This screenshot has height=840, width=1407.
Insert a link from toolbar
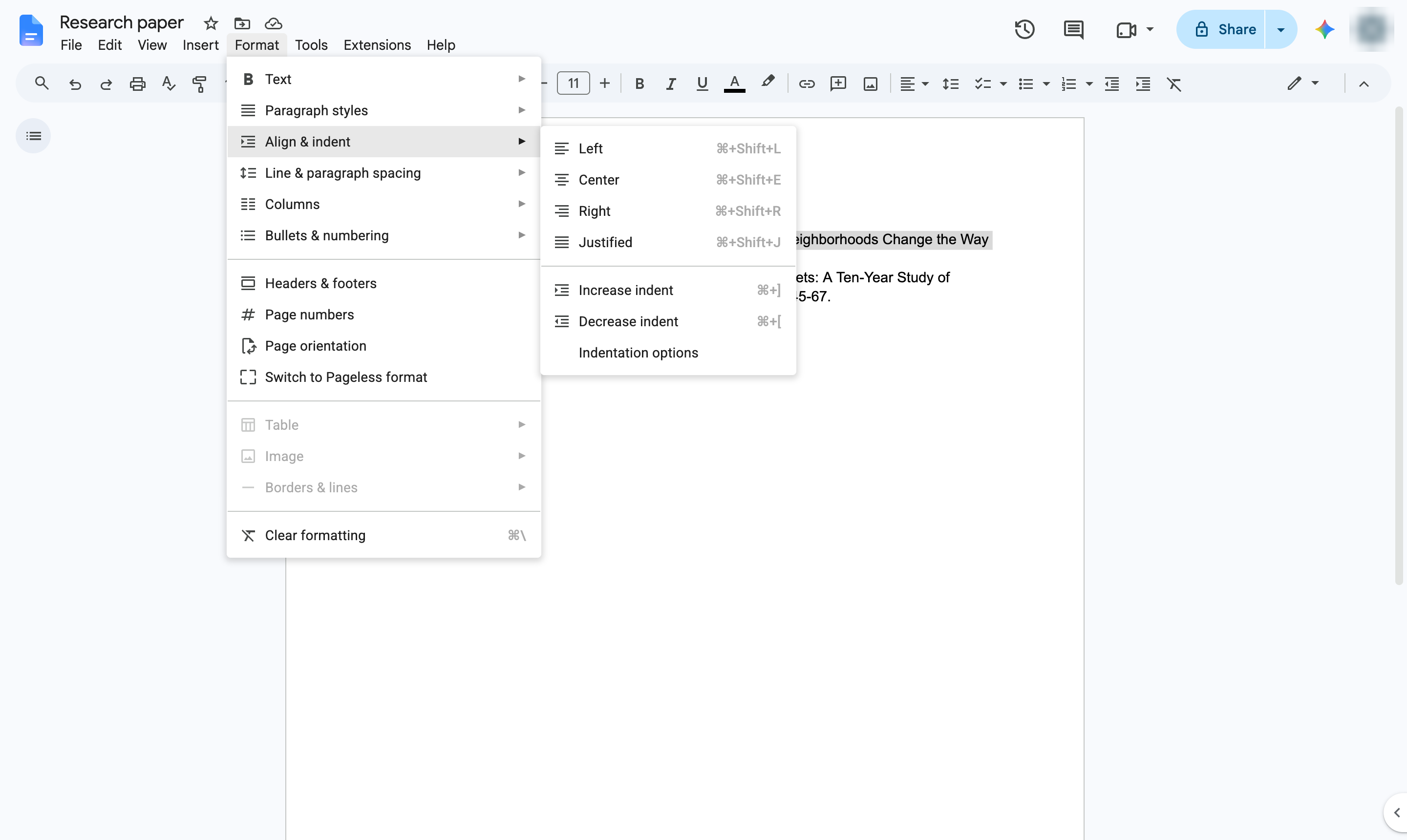pos(806,84)
